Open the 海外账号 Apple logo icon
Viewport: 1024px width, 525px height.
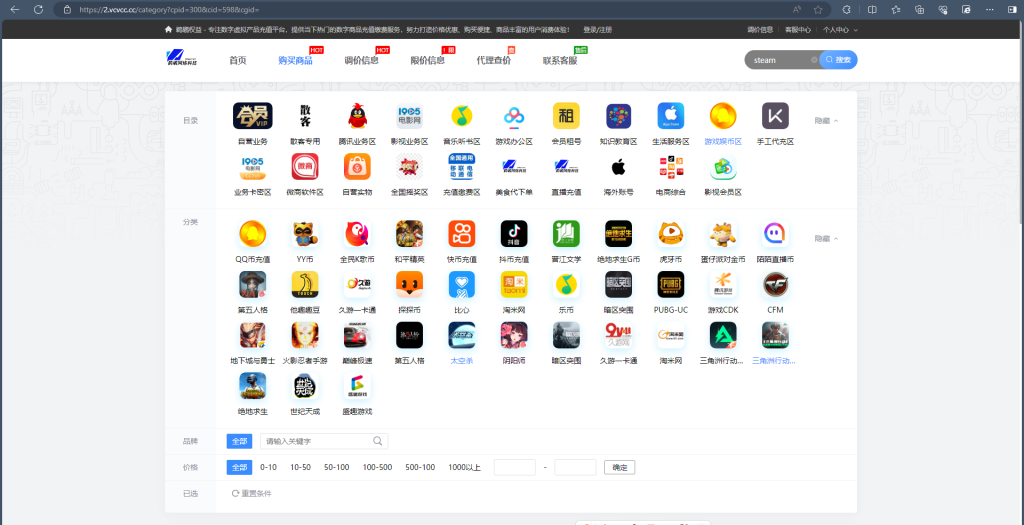point(618,167)
